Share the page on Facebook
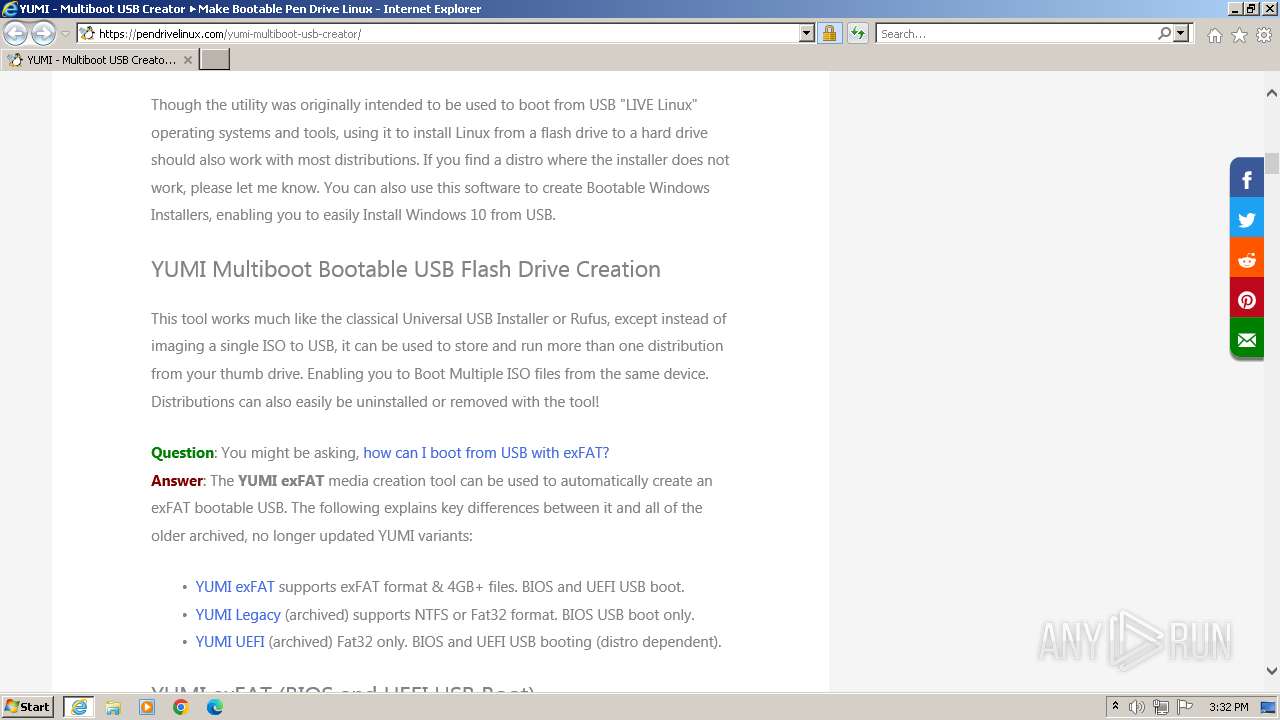Viewport: 1280px width, 720px height. (x=1247, y=180)
